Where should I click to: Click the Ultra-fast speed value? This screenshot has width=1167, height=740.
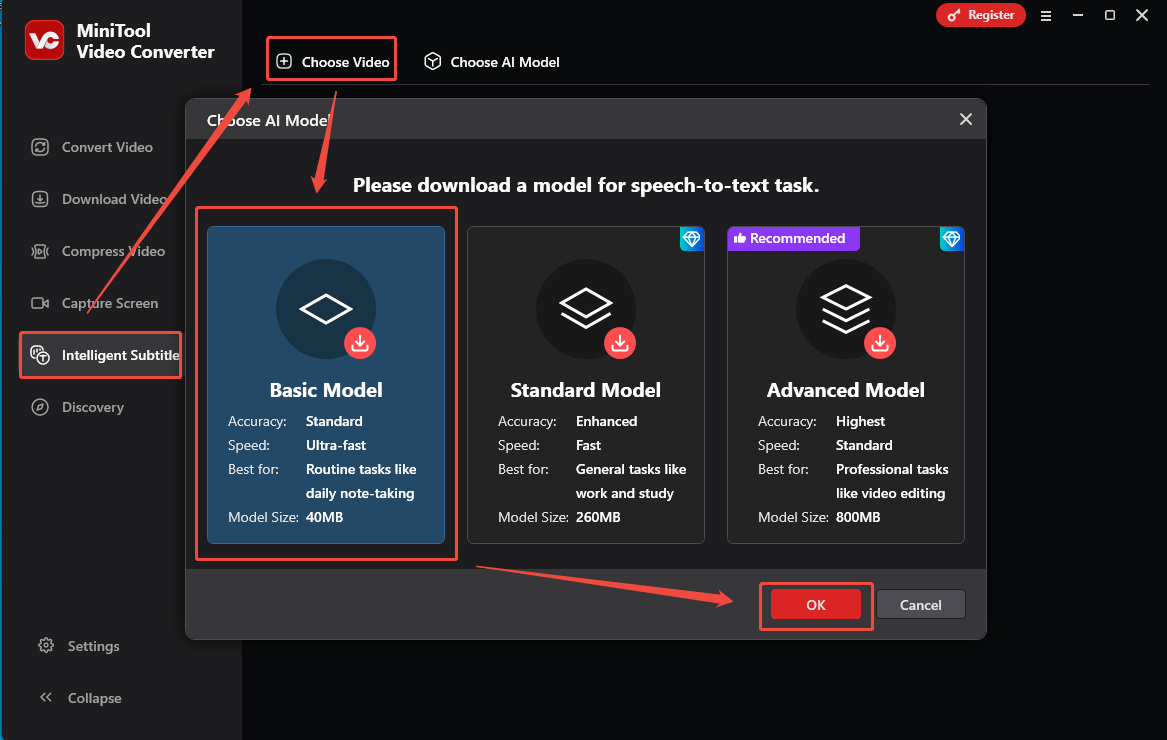coord(336,445)
